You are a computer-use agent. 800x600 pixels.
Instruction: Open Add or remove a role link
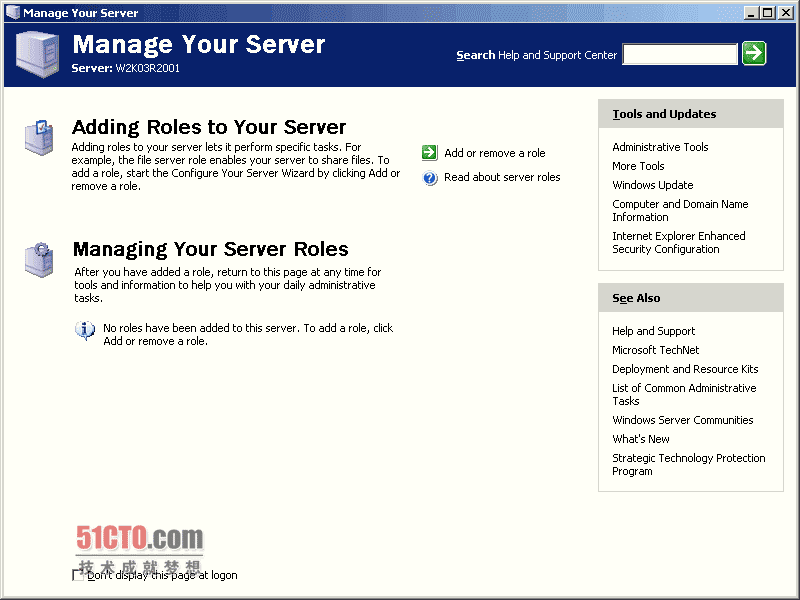pos(494,153)
